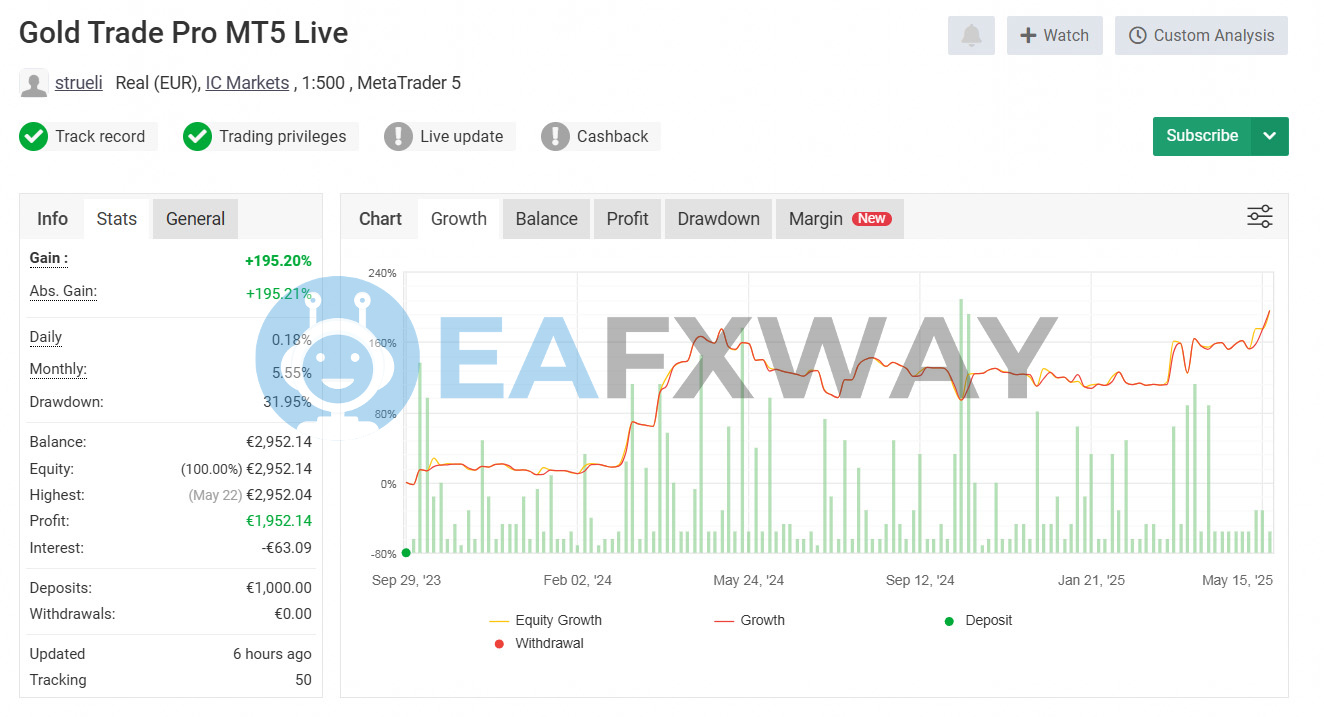Open Custom Analysis
Image resolution: width=1324 pixels, height=717 pixels.
(1201, 36)
